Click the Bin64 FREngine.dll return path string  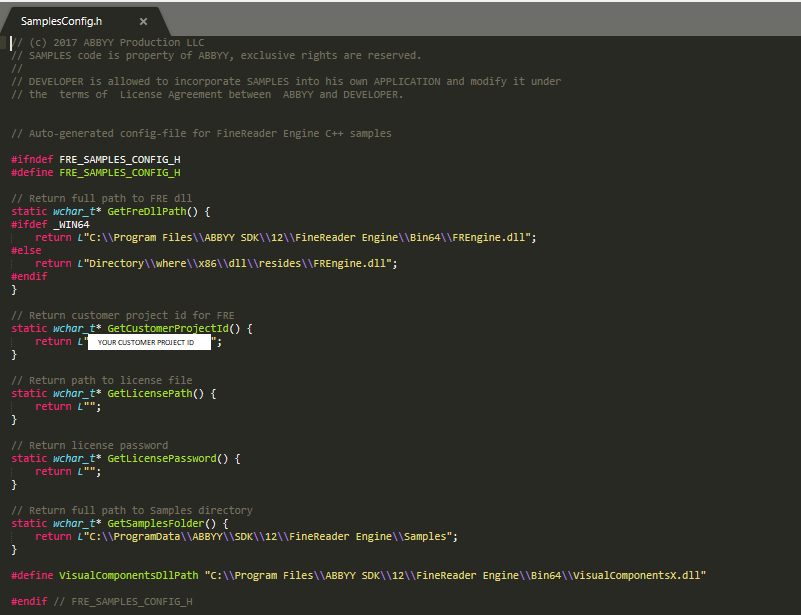tap(310, 237)
